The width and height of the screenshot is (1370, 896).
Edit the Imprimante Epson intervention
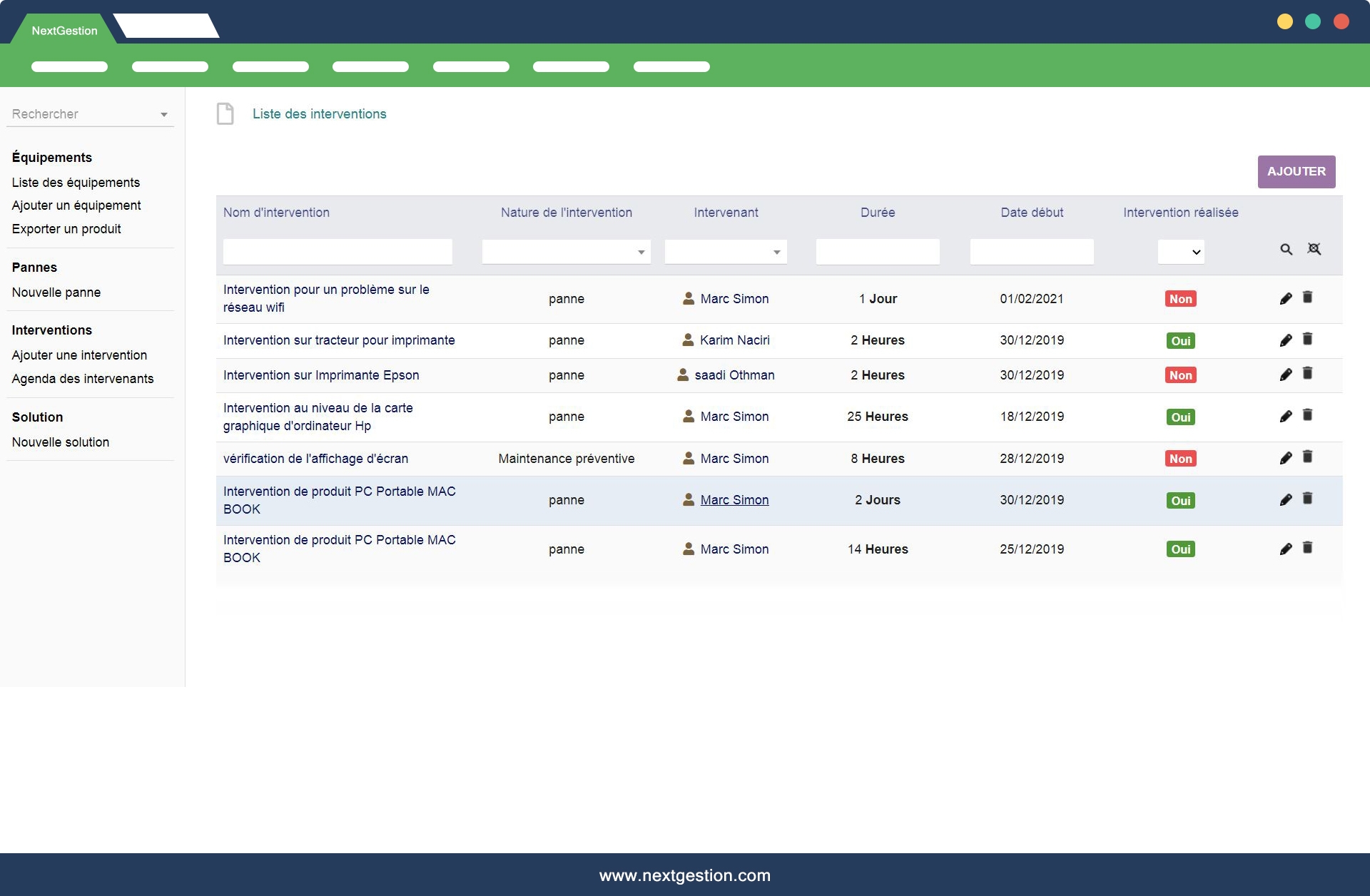click(x=1286, y=375)
